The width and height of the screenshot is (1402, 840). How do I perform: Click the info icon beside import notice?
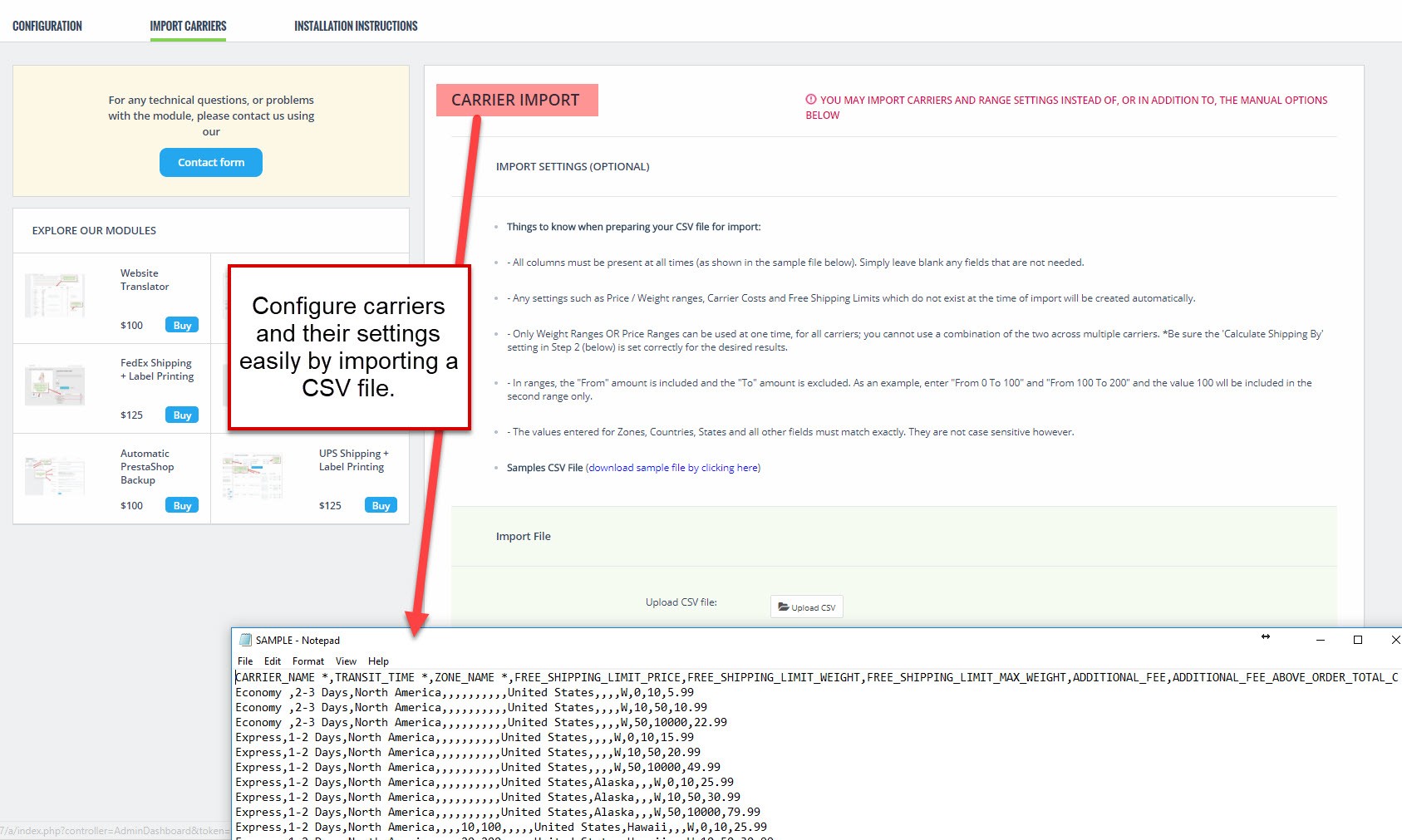coord(810,99)
